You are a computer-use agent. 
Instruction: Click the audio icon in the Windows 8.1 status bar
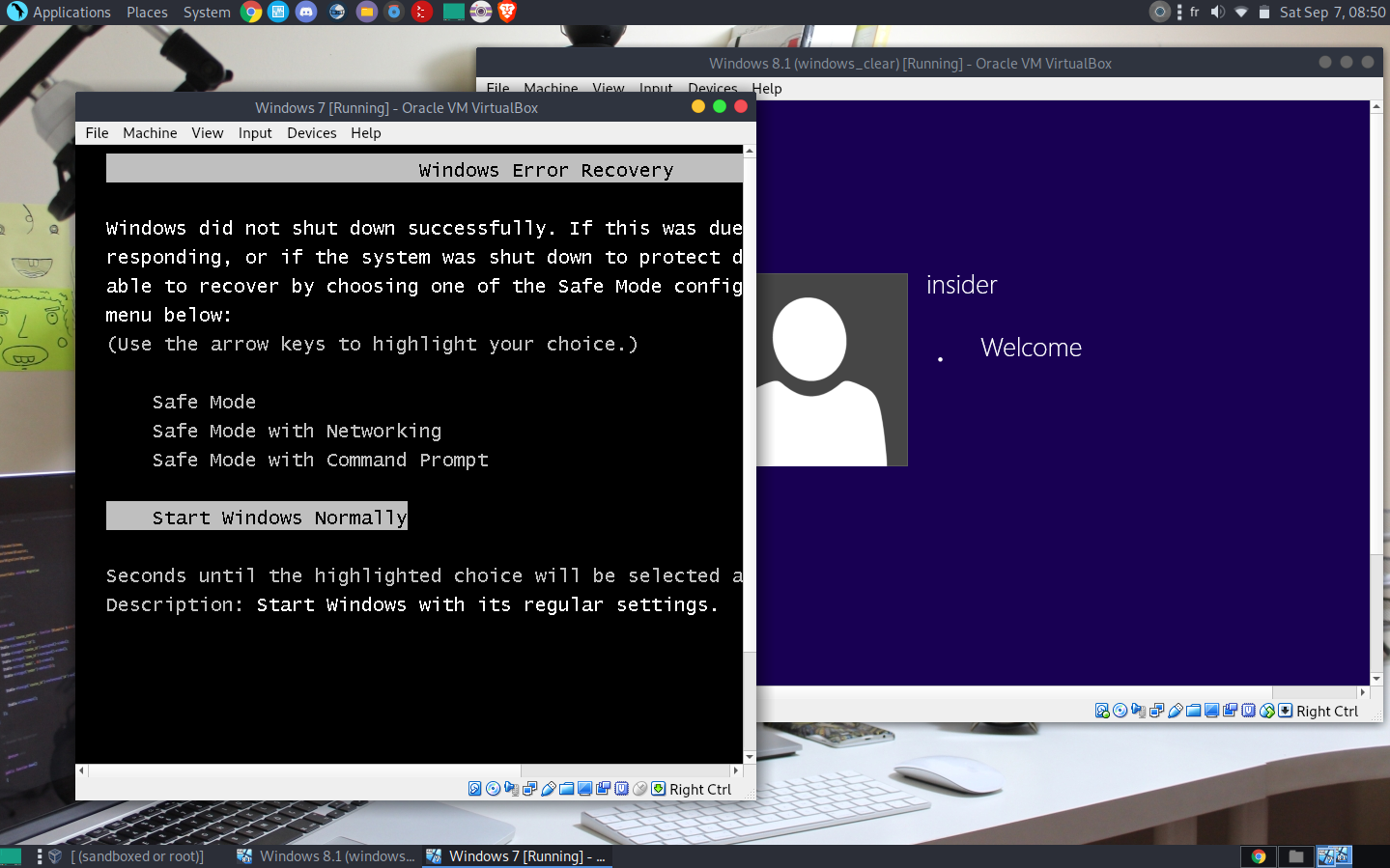1139,712
